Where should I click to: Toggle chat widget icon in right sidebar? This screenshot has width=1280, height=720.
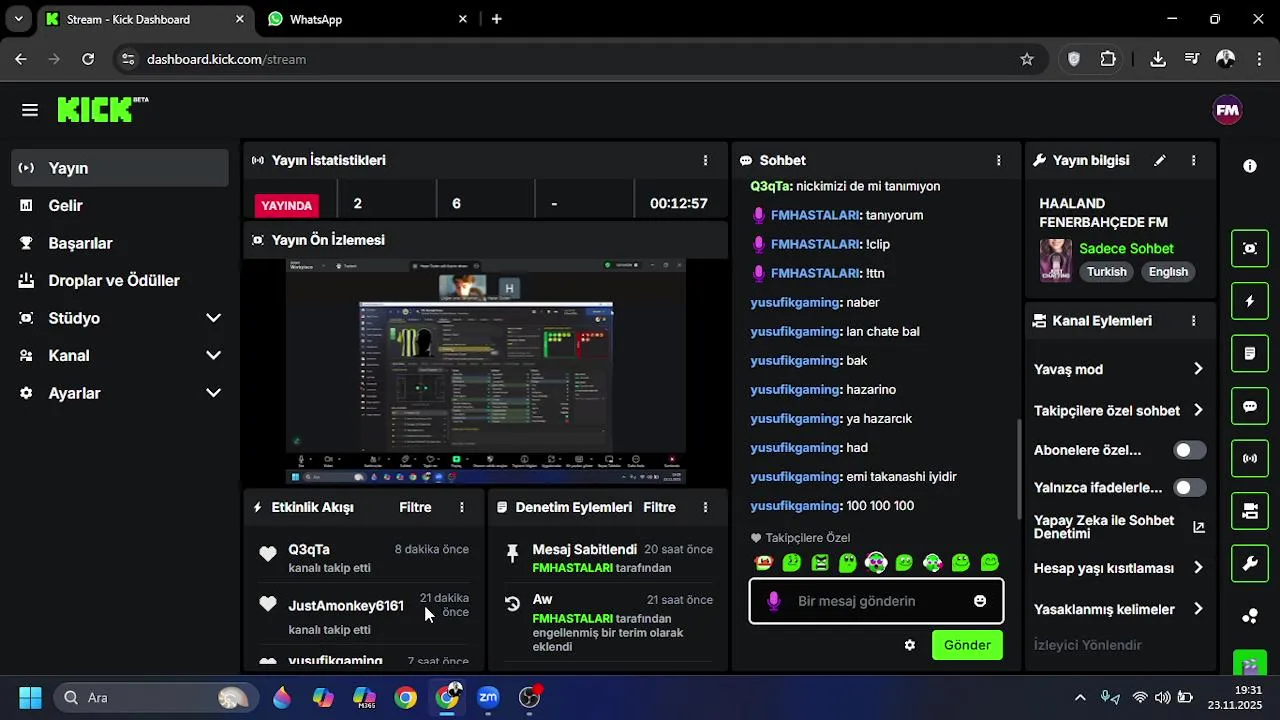(x=1250, y=406)
